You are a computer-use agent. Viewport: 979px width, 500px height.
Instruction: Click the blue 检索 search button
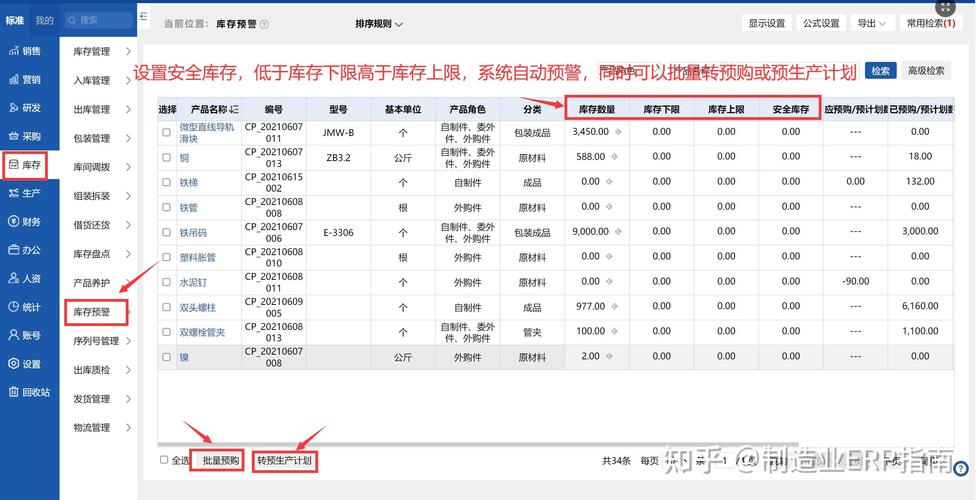pos(880,71)
